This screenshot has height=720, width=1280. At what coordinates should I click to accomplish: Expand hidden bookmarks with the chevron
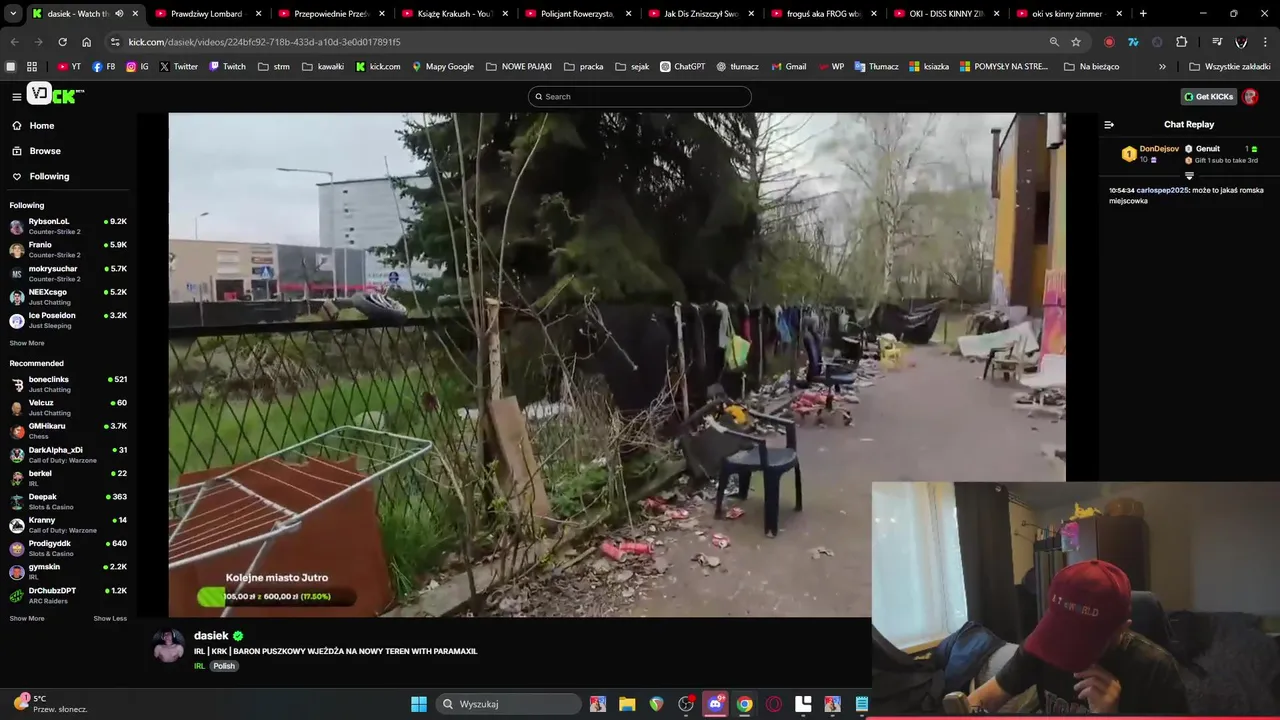pyautogui.click(x=1162, y=66)
